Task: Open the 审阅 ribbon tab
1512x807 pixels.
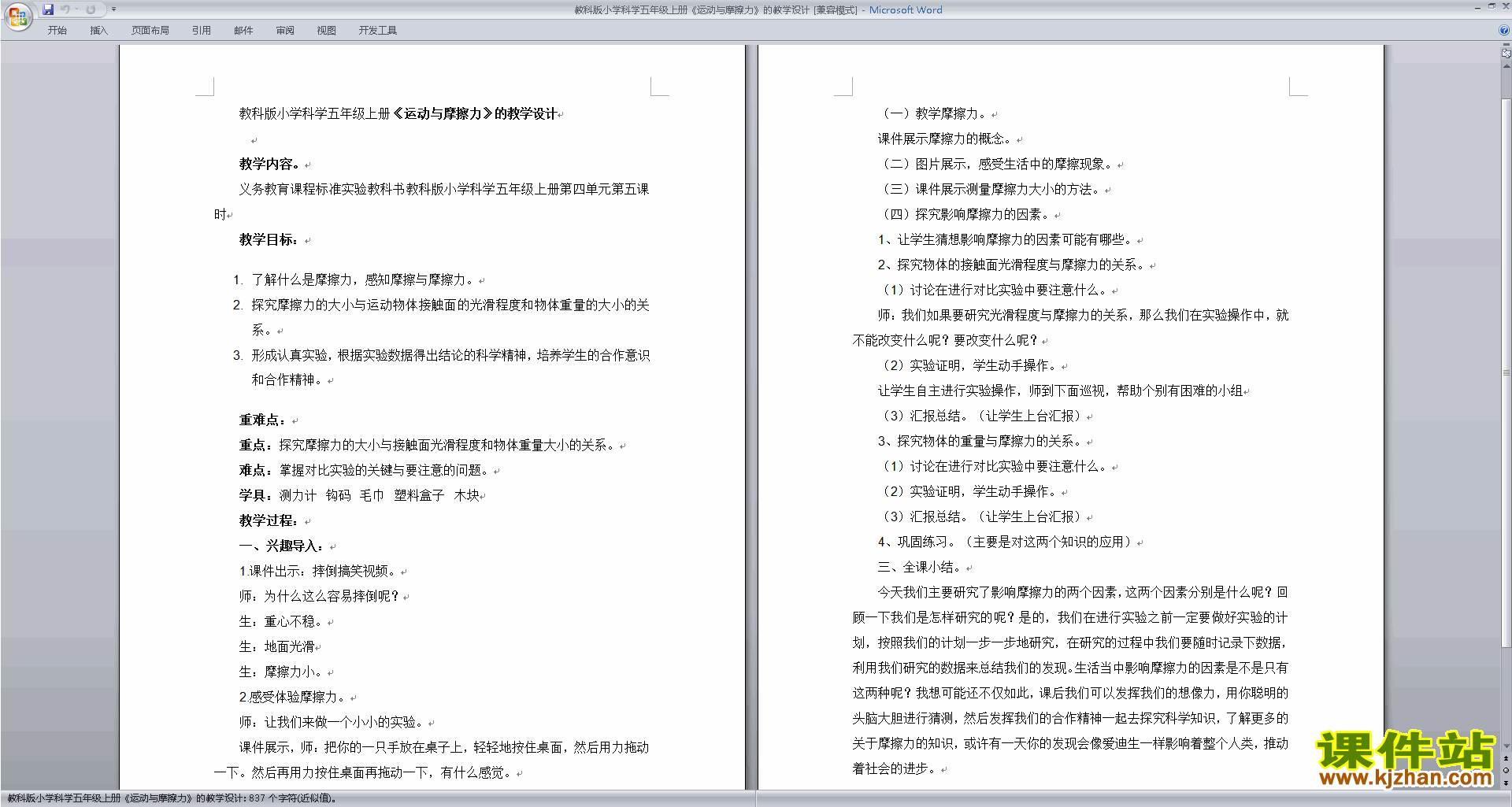Action: 285,31
